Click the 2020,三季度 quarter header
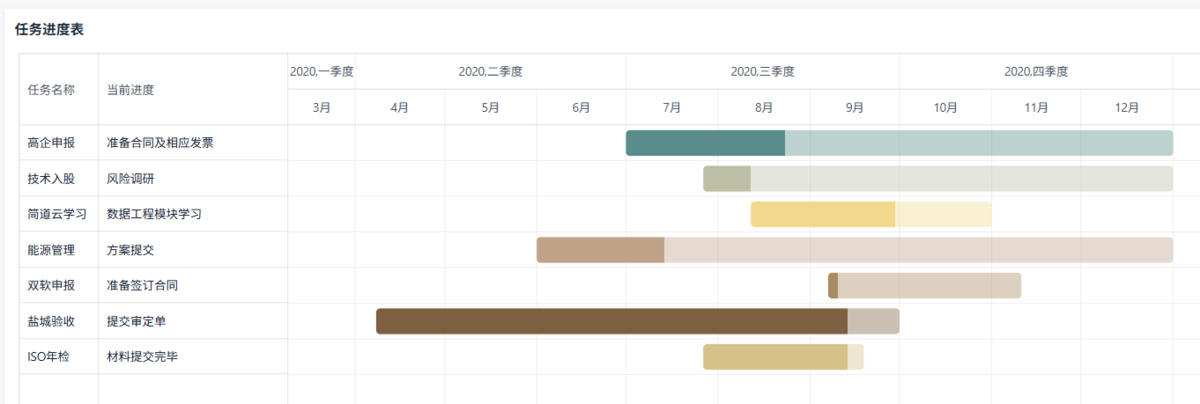The image size is (1200, 404). (x=763, y=72)
